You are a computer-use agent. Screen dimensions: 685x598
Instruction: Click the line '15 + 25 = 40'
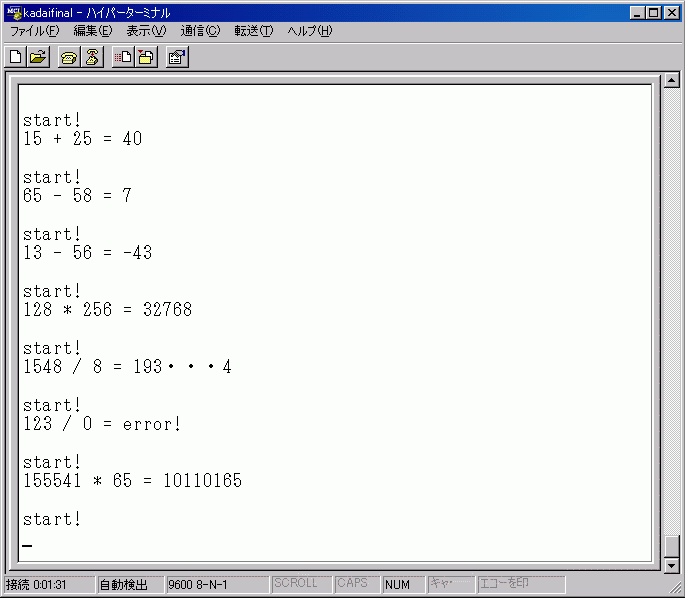coord(83,139)
